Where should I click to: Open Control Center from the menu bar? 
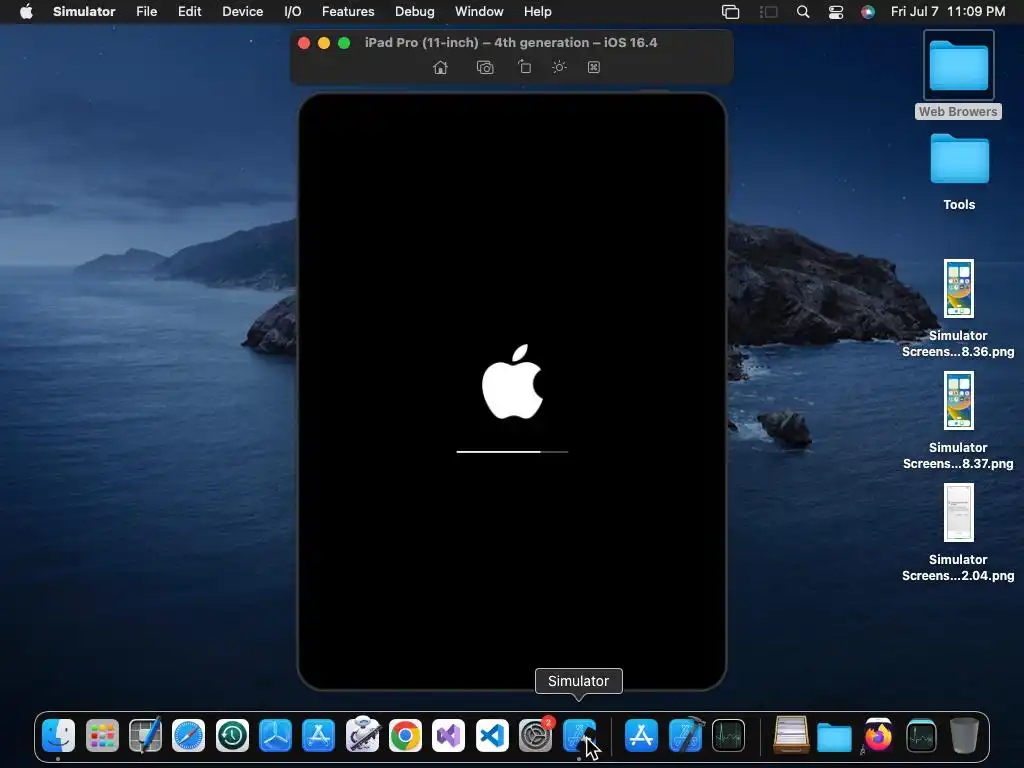(x=836, y=12)
